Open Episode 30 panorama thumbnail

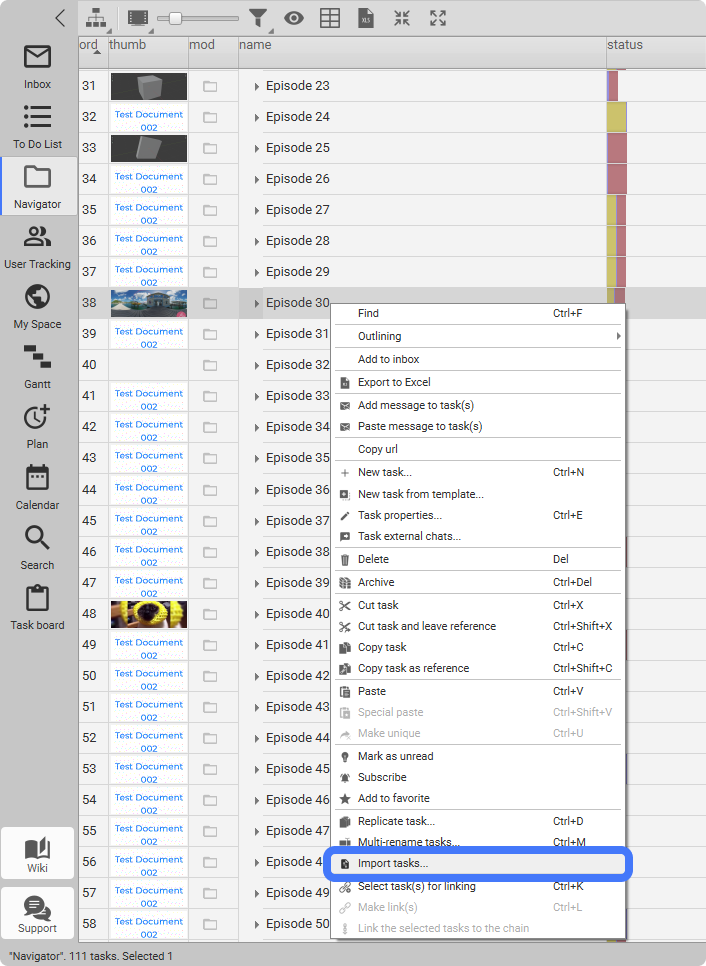pyautogui.click(x=148, y=304)
